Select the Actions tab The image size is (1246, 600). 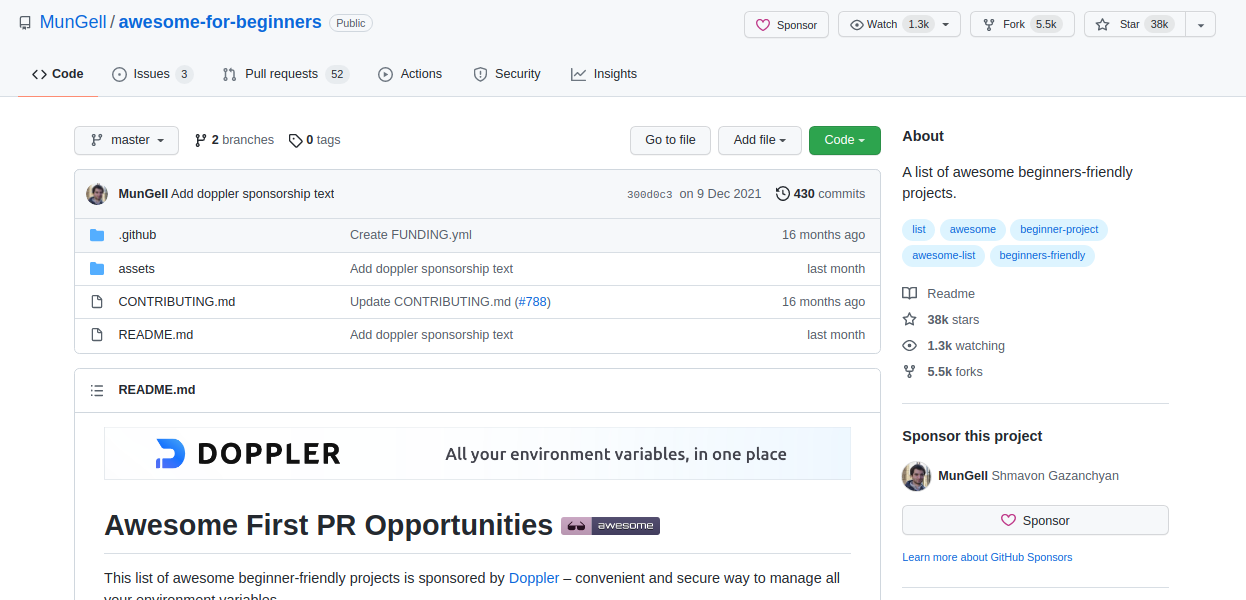410,73
